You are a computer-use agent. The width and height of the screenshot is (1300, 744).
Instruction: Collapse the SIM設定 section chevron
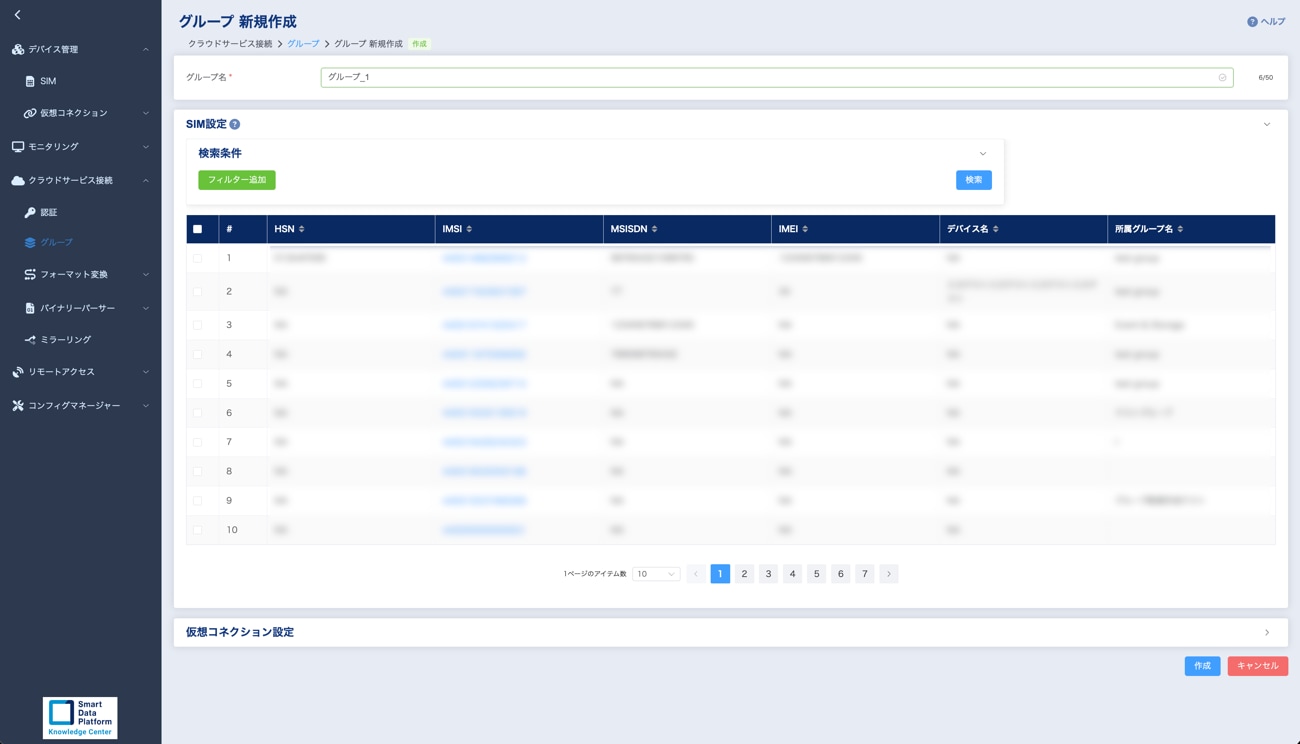1267,125
